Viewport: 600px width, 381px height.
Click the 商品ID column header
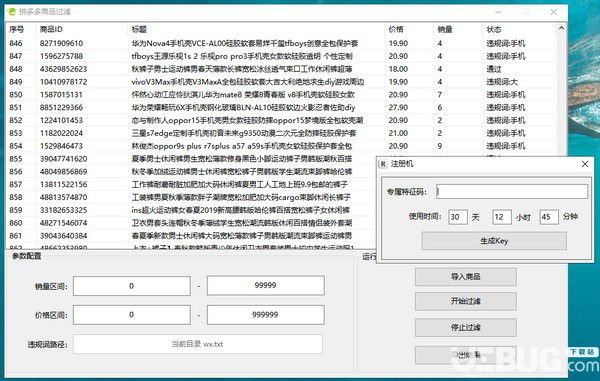point(51,29)
